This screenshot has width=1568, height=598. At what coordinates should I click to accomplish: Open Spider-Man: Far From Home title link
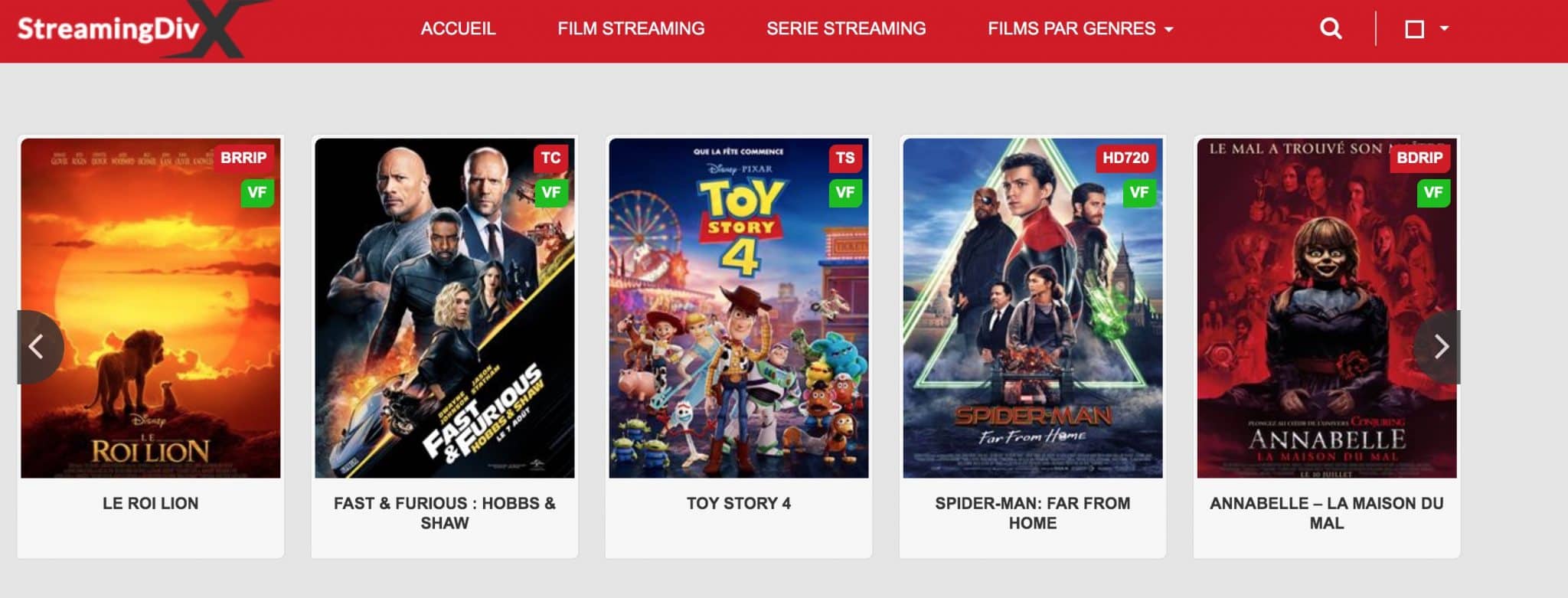[x=1032, y=513]
